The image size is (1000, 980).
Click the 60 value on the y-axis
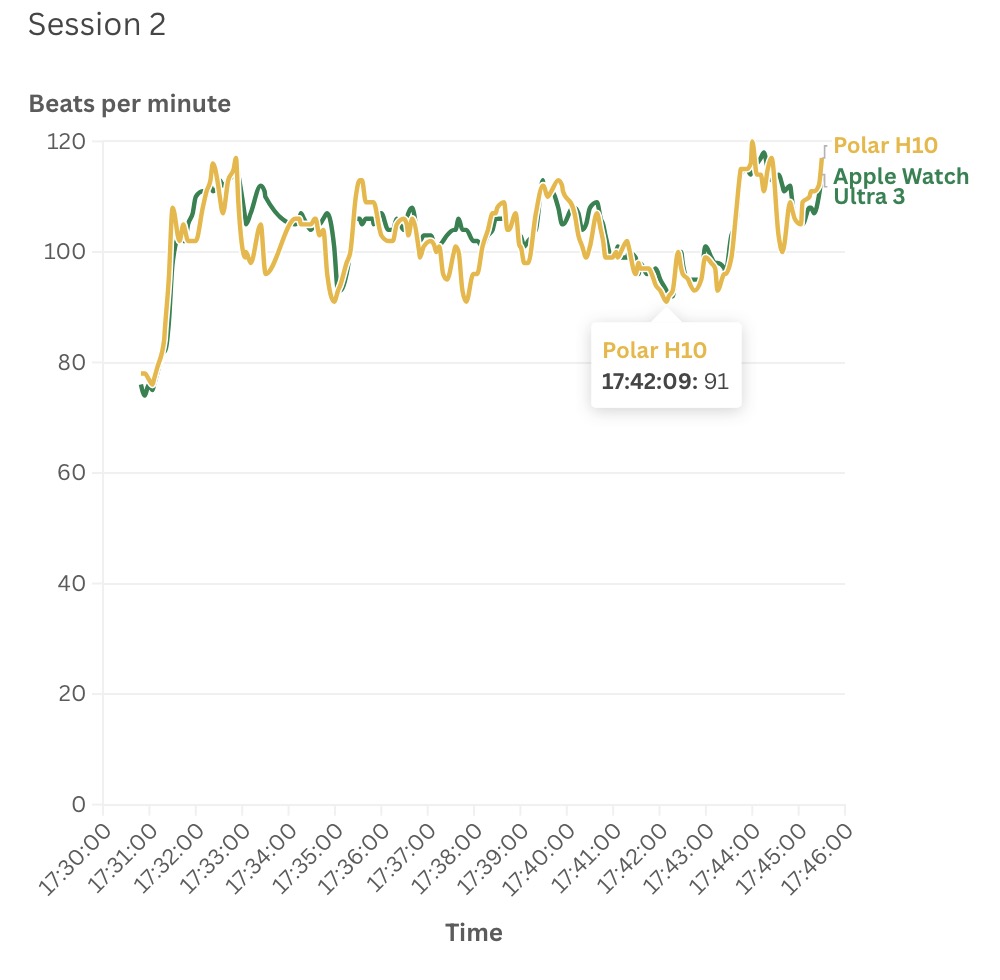[x=79, y=473]
